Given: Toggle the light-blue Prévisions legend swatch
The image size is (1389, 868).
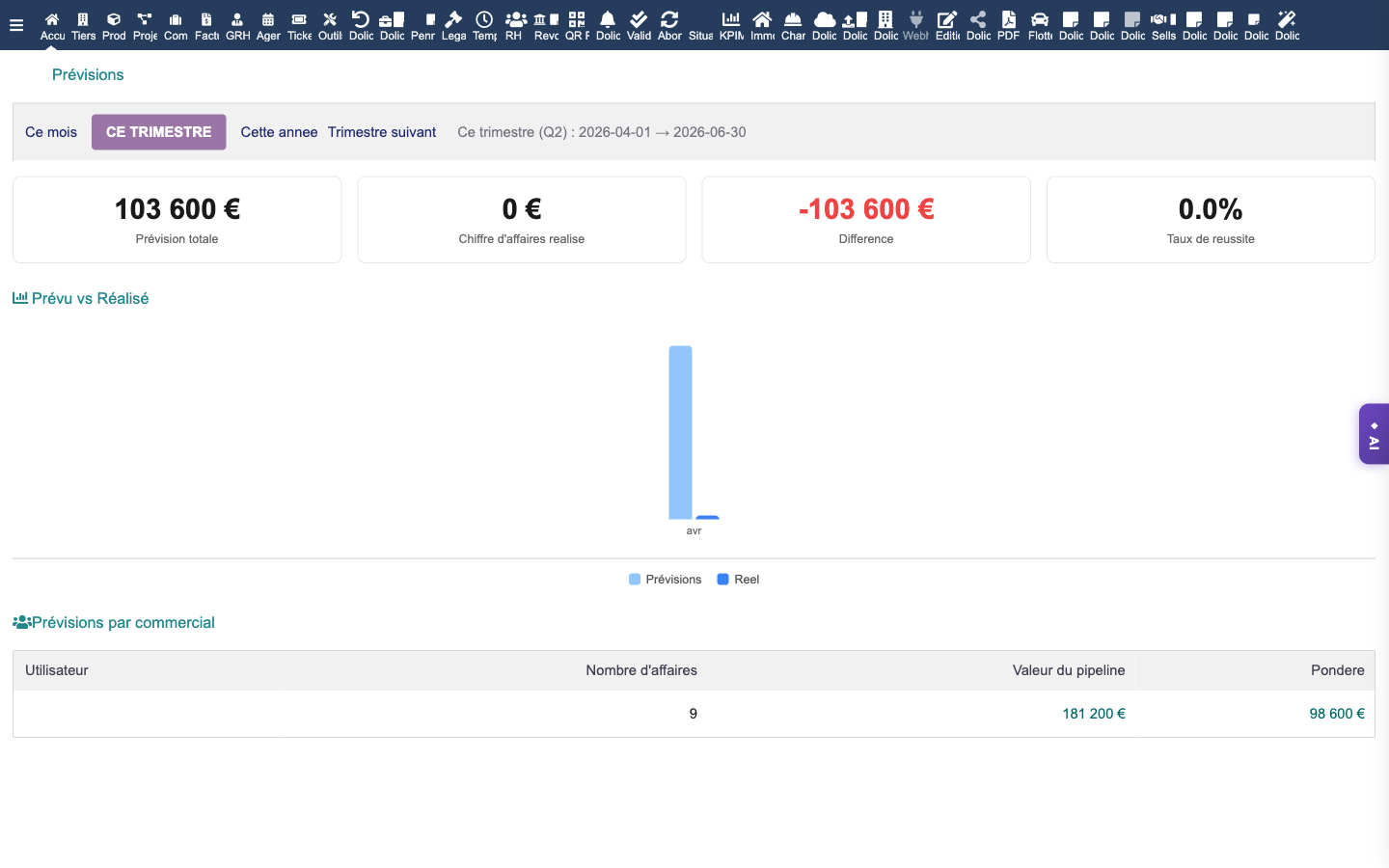Looking at the screenshot, I should (x=635, y=580).
